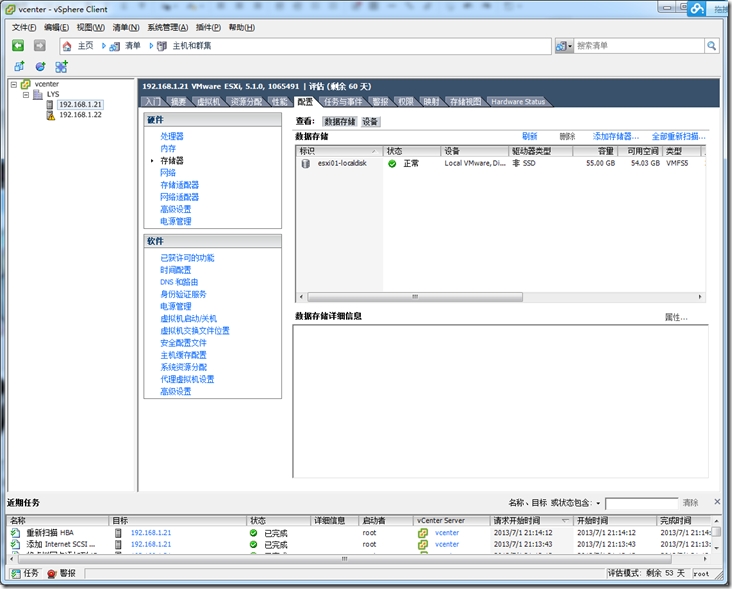The image size is (732, 589).
Task: Click the esxi01-localdisk datastore name
Action: (x=342, y=163)
